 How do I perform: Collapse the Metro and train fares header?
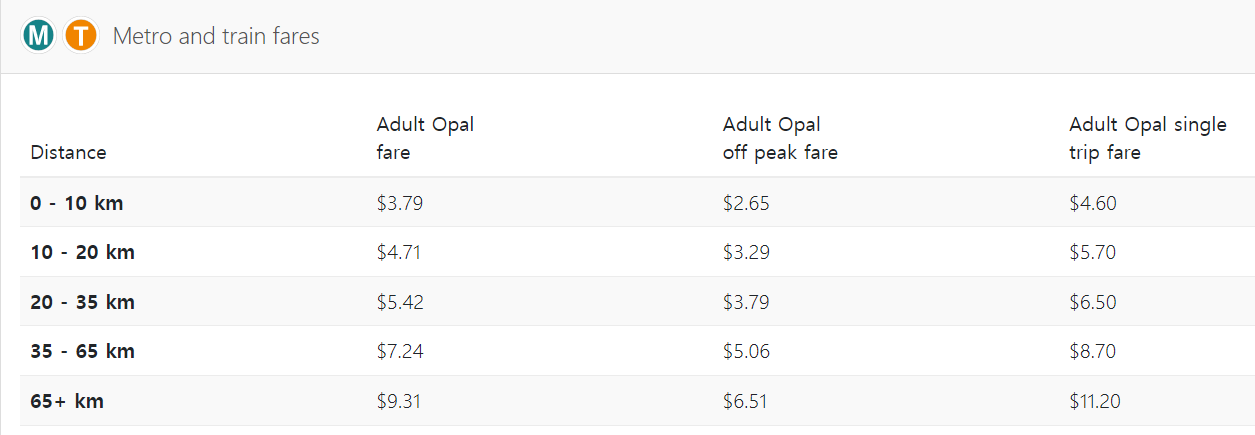click(216, 37)
